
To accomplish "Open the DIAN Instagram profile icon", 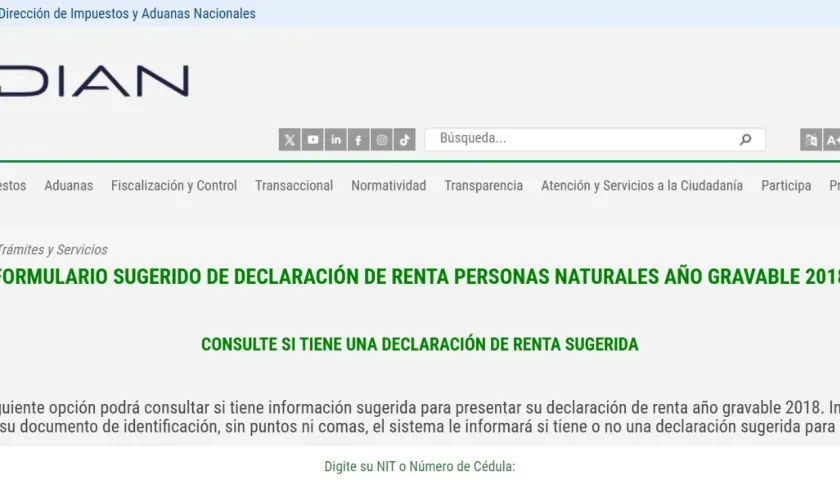I will pos(381,140).
